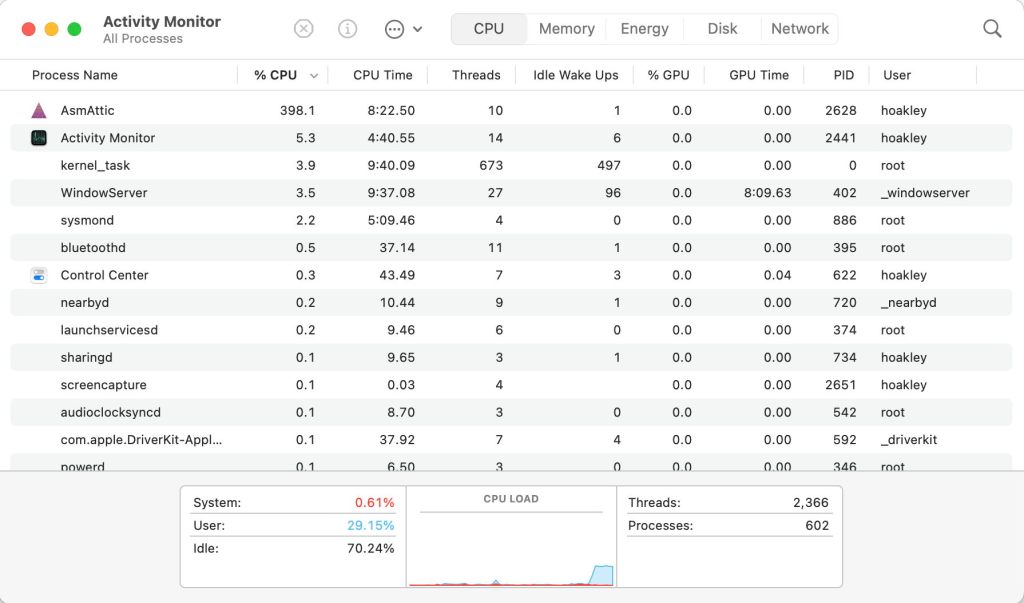This screenshot has height=603, width=1024.
Task: Click the System 0.61% value
Action: 374,502
